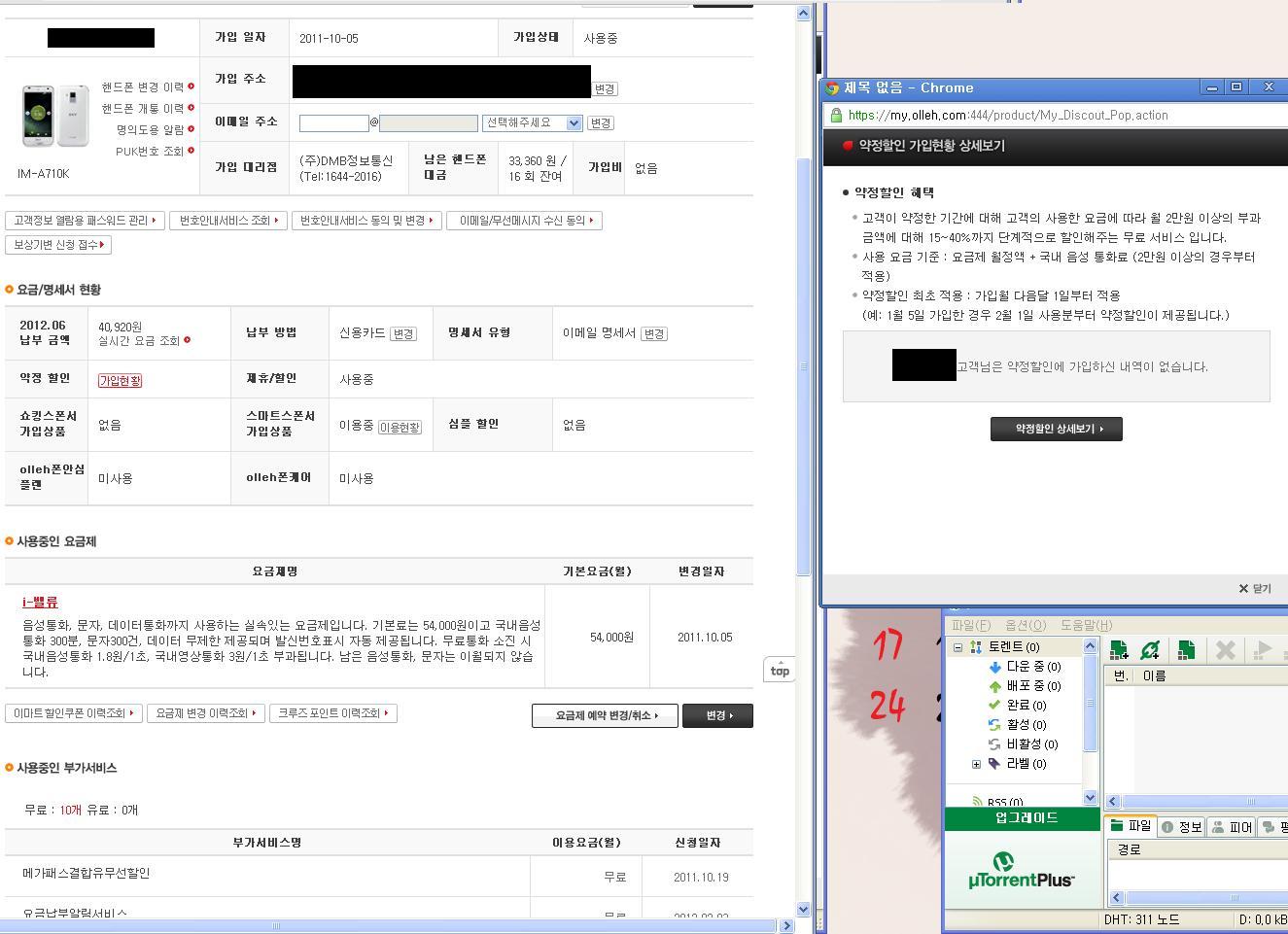Switch to 피어 tab in uTorrent
Image resolution: width=1288 pixels, height=934 pixels.
click(1233, 827)
